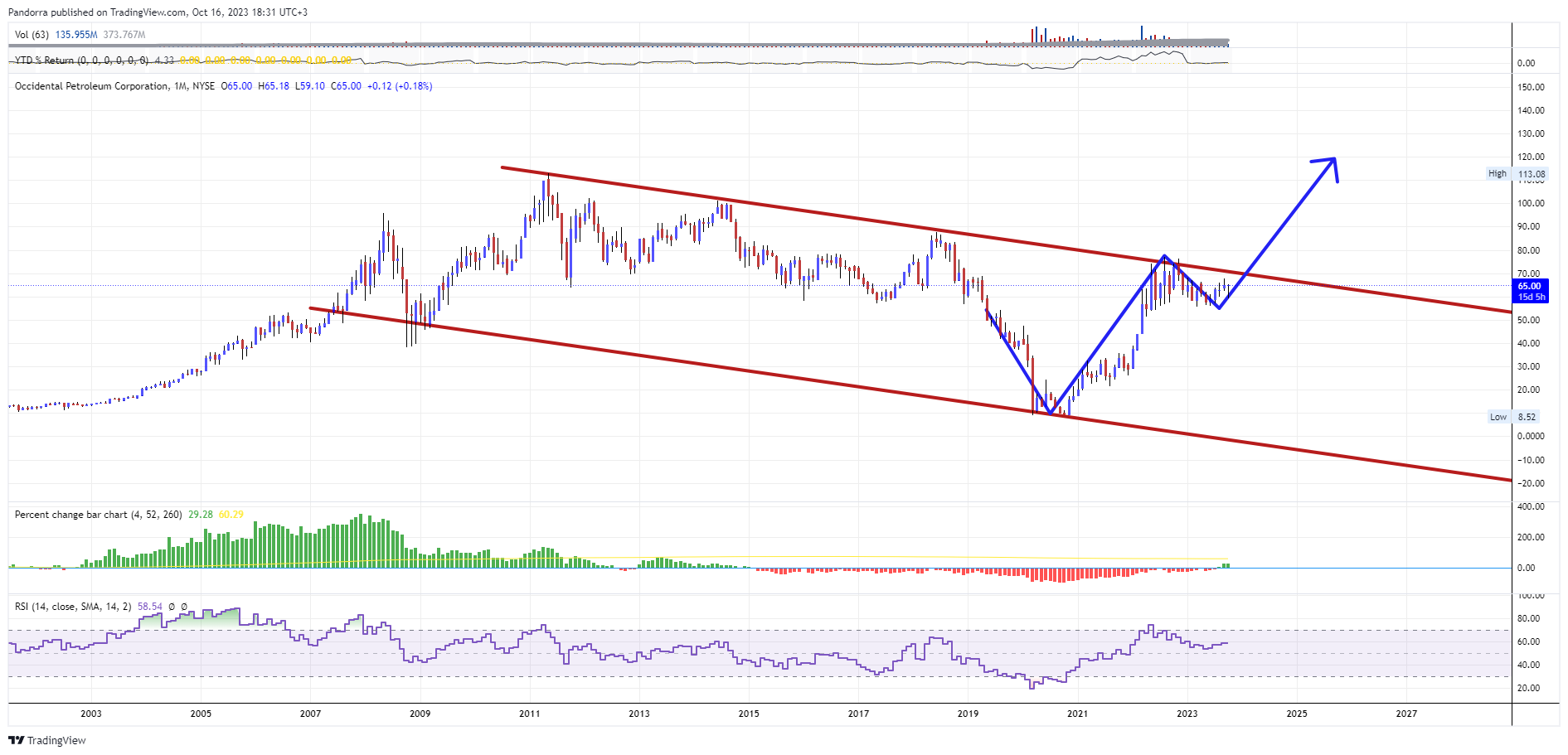Click the percent change value 60.29
This screenshot has width=1568, height=755.
[x=231, y=515]
